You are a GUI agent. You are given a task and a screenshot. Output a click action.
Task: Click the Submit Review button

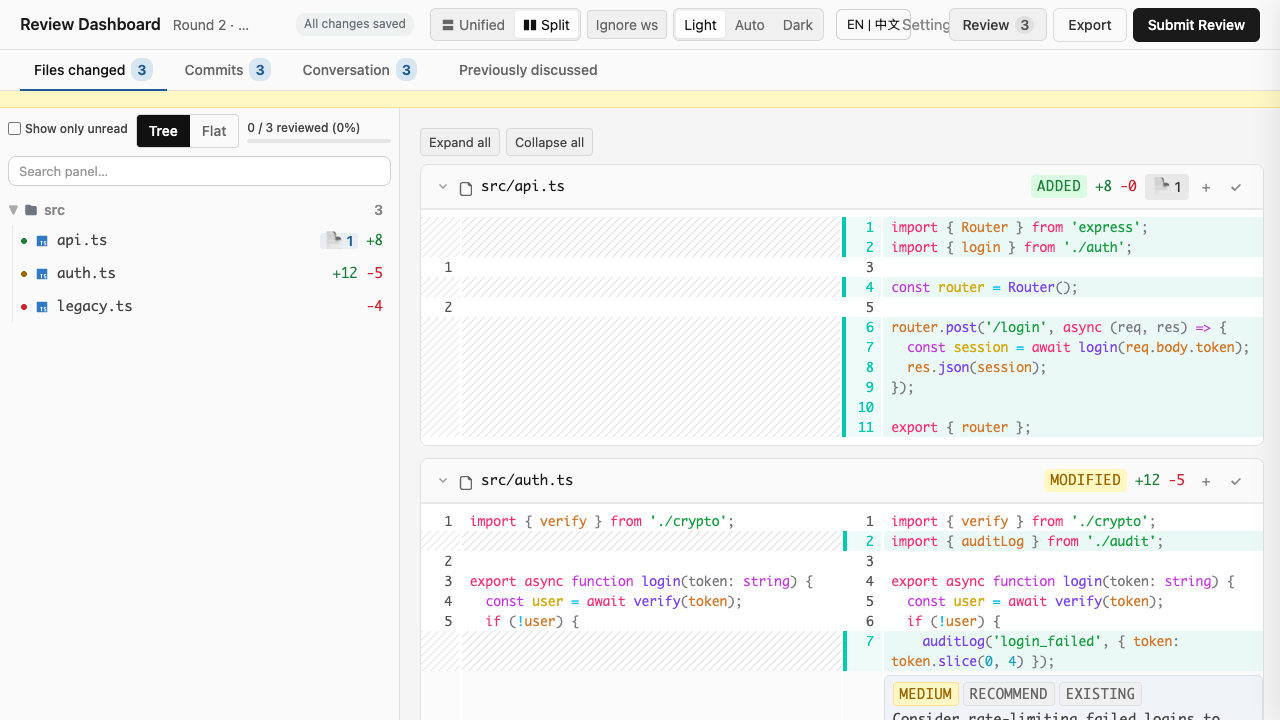(1196, 25)
